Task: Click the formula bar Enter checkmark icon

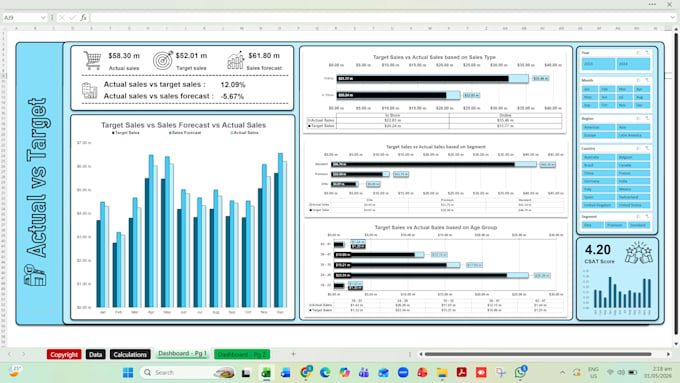Action: click(x=72, y=18)
